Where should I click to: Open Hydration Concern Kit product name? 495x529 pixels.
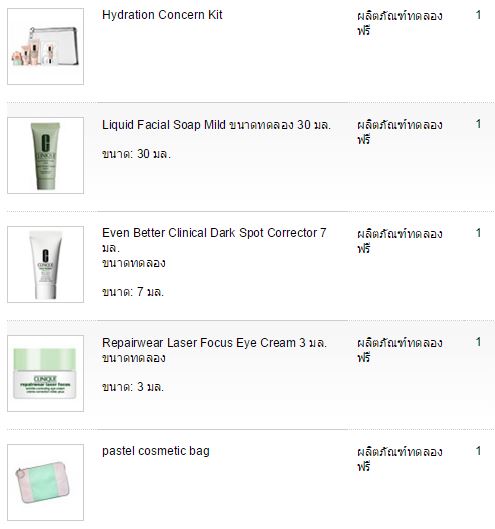coord(162,15)
